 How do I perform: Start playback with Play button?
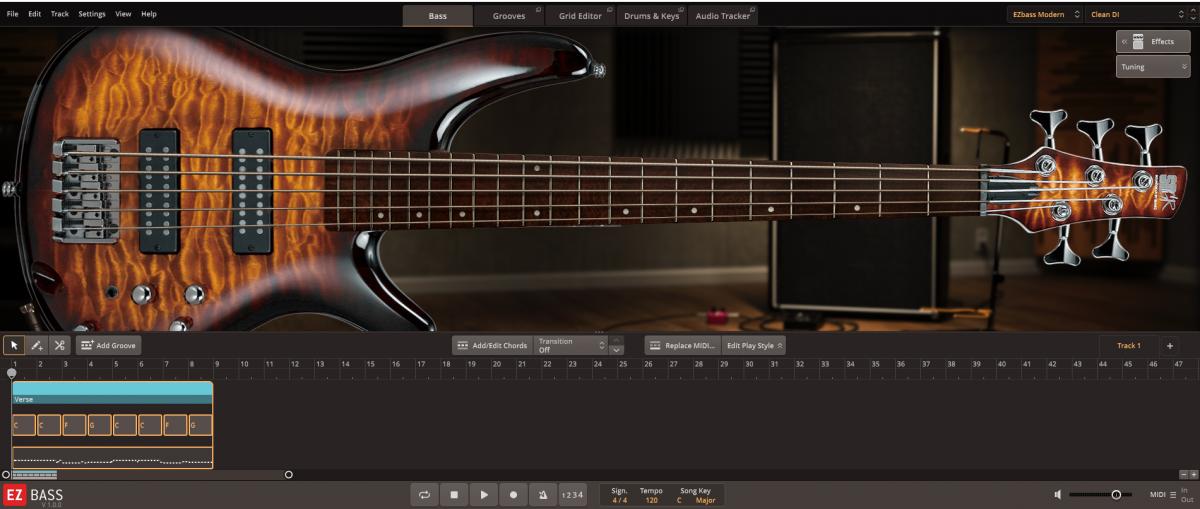point(484,494)
